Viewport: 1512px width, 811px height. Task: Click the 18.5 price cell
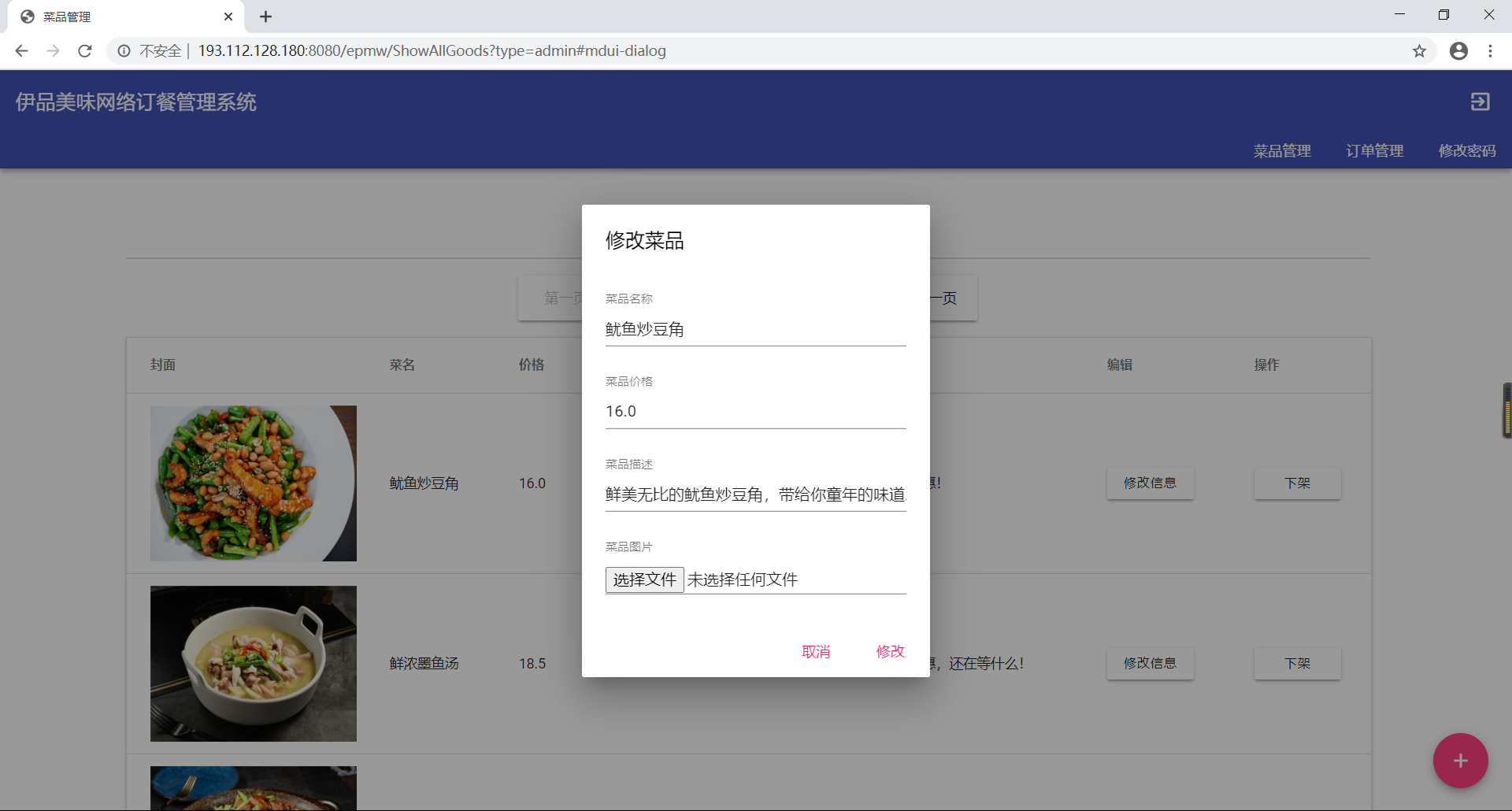532,664
